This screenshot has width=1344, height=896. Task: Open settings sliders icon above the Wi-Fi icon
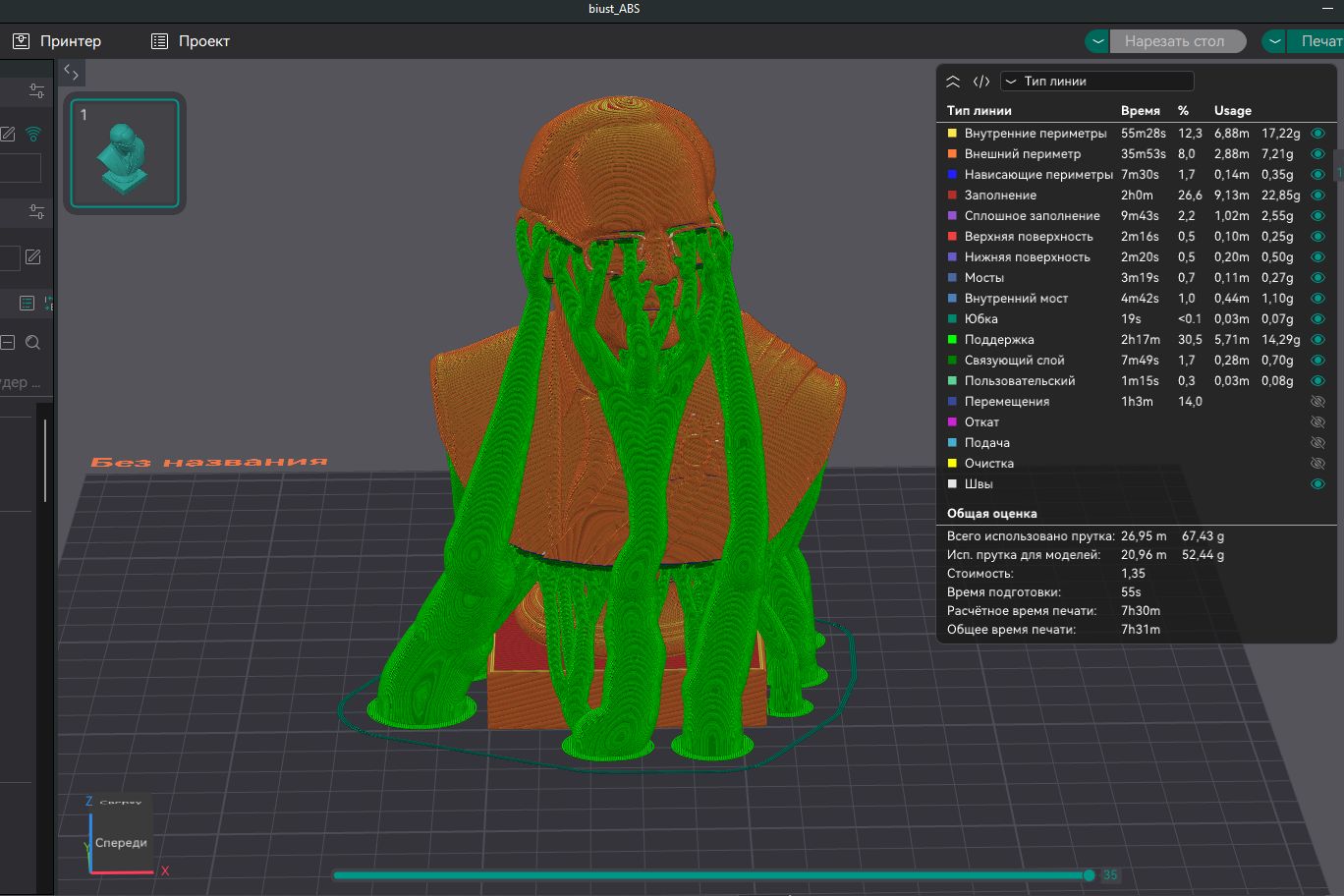pyautogui.click(x=36, y=91)
